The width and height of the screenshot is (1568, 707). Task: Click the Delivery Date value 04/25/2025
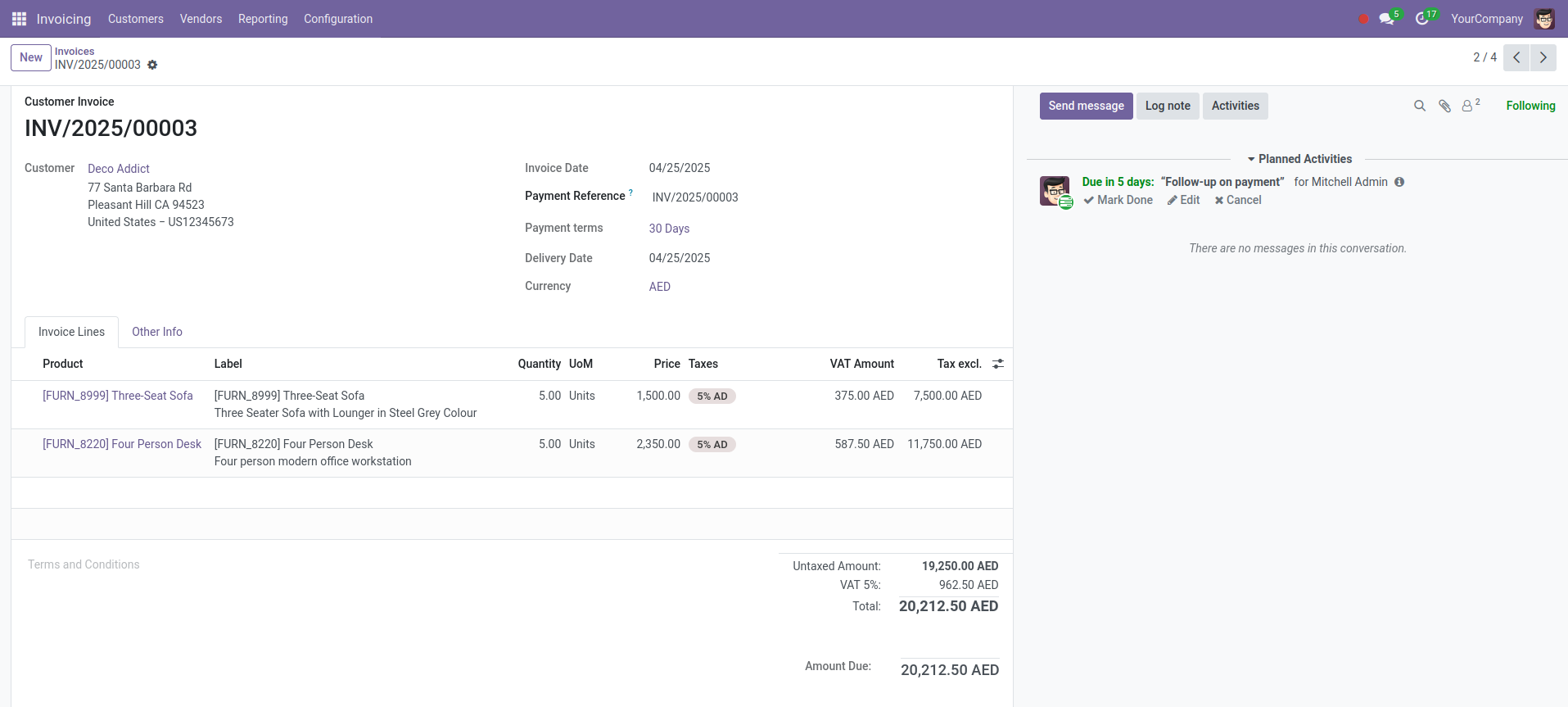[x=680, y=258]
